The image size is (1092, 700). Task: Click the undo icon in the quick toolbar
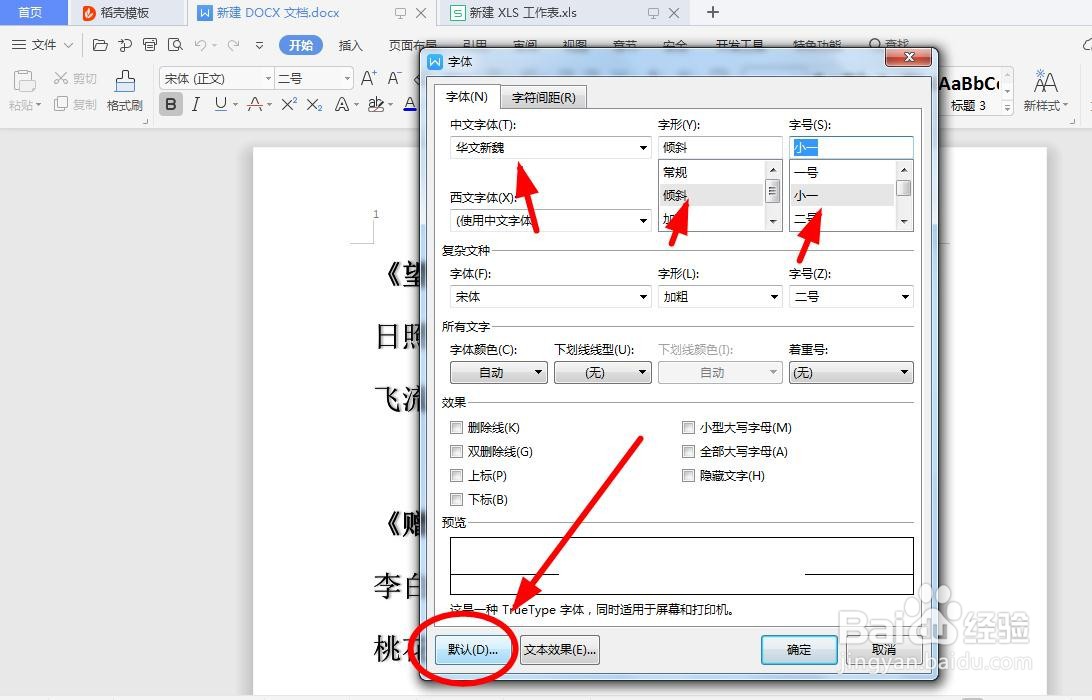coord(204,45)
